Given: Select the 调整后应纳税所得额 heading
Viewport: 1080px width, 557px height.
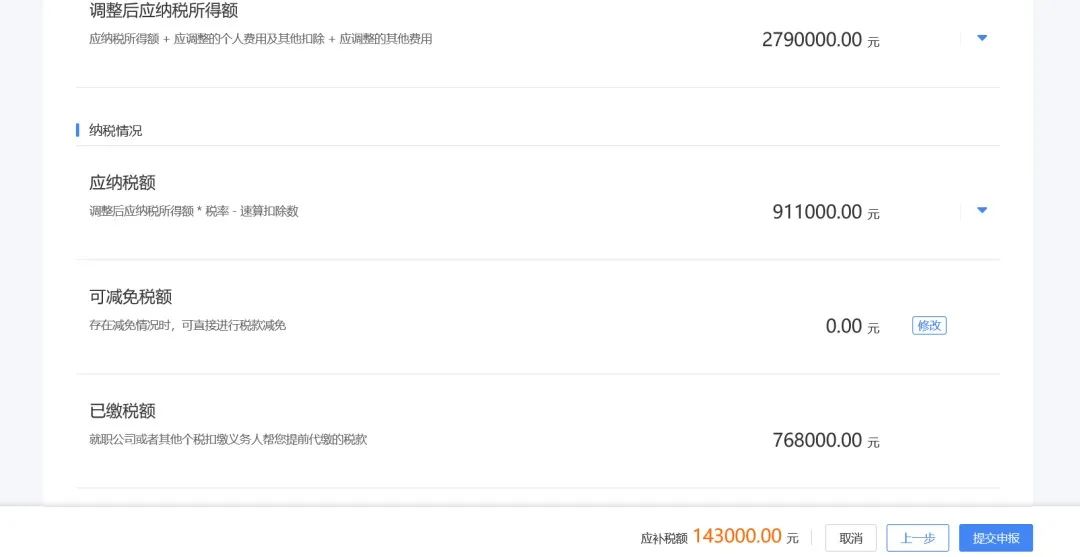Looking at the screenshot, I should tap(164, 10).
